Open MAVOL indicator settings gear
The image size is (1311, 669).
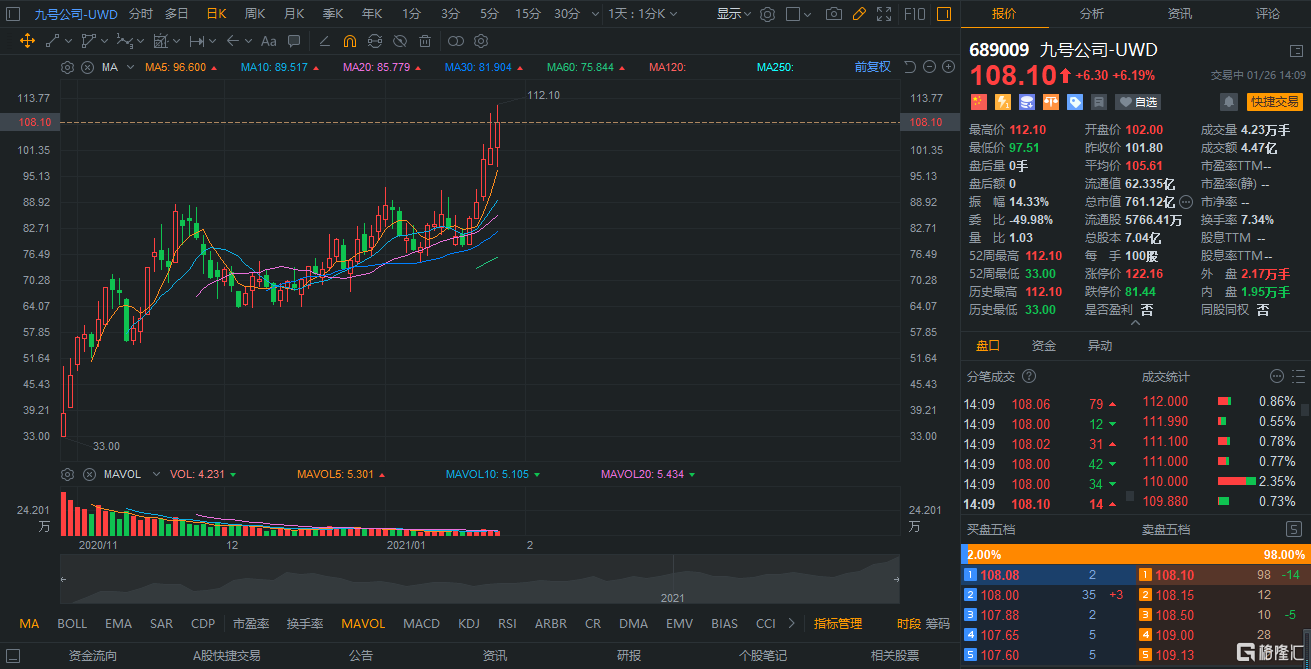[67, 474]
